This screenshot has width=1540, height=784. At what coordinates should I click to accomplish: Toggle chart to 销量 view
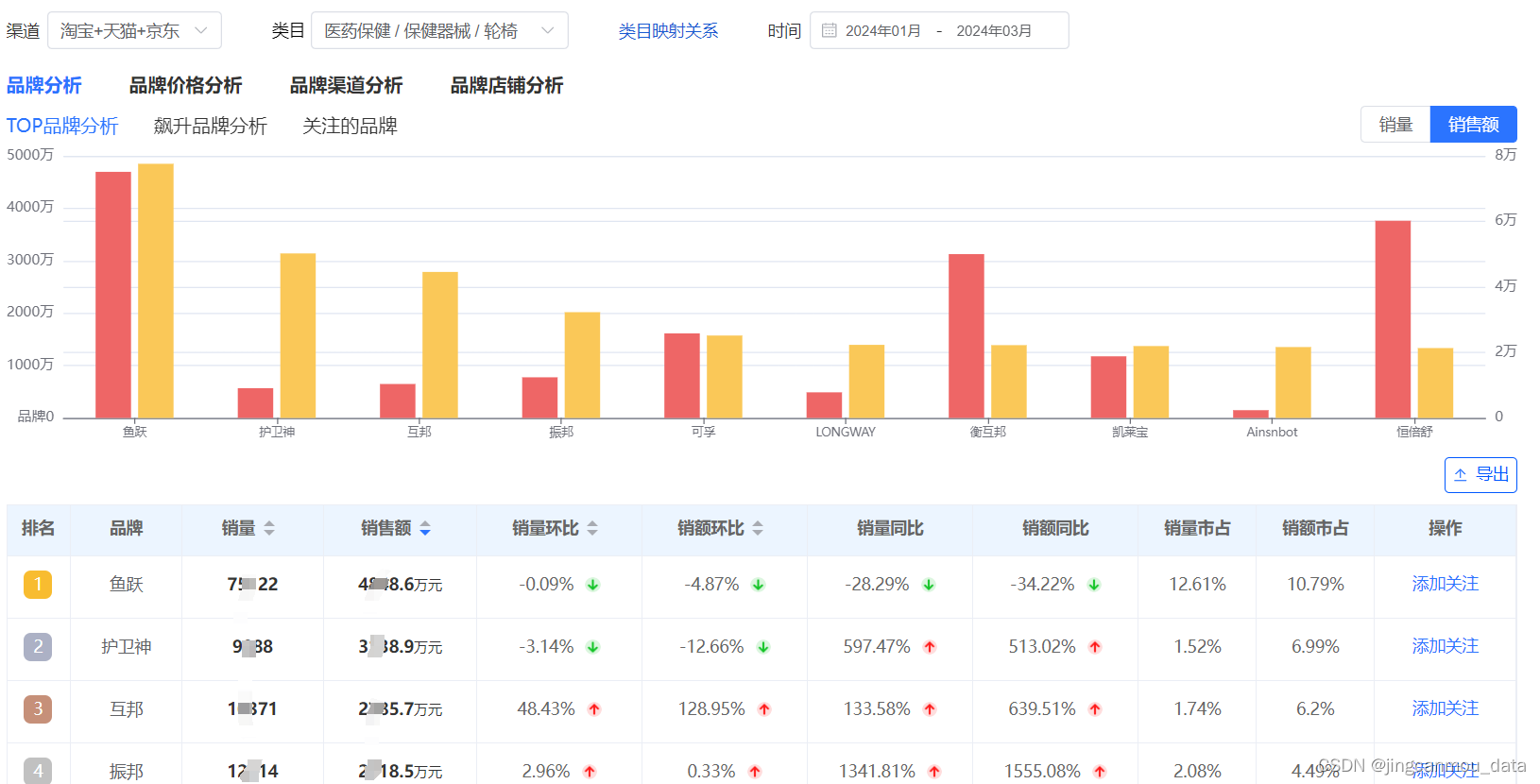(1395, 125)
